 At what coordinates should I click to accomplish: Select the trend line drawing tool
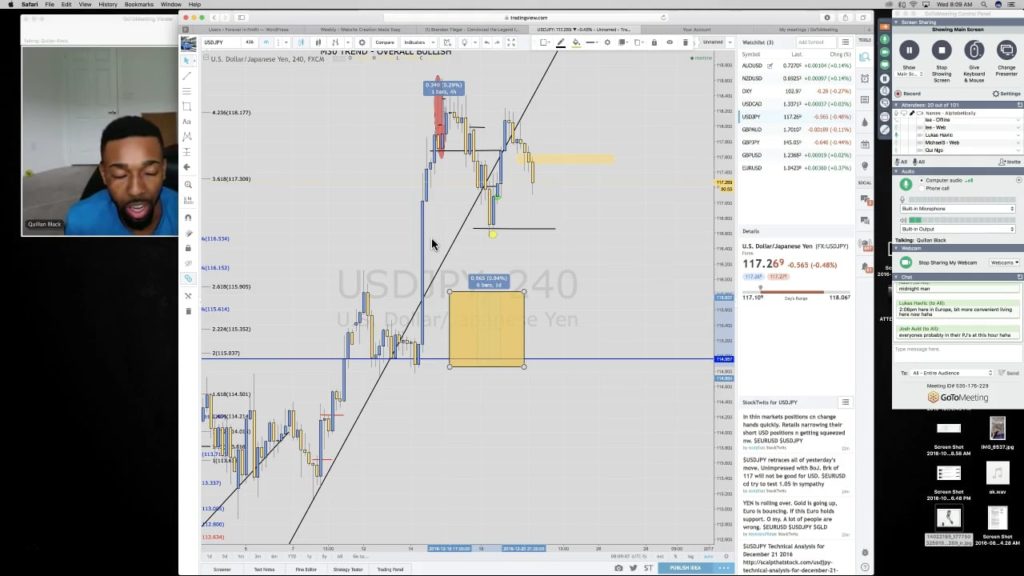187,76
